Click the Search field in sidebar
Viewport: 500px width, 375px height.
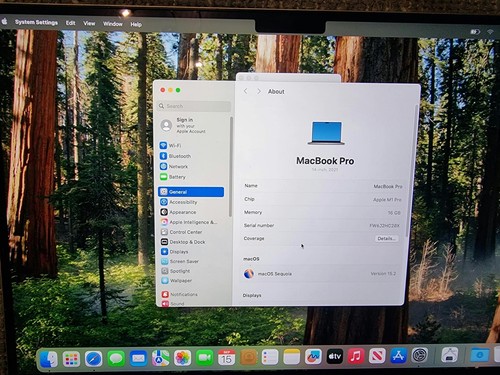(x=194, y=106)
